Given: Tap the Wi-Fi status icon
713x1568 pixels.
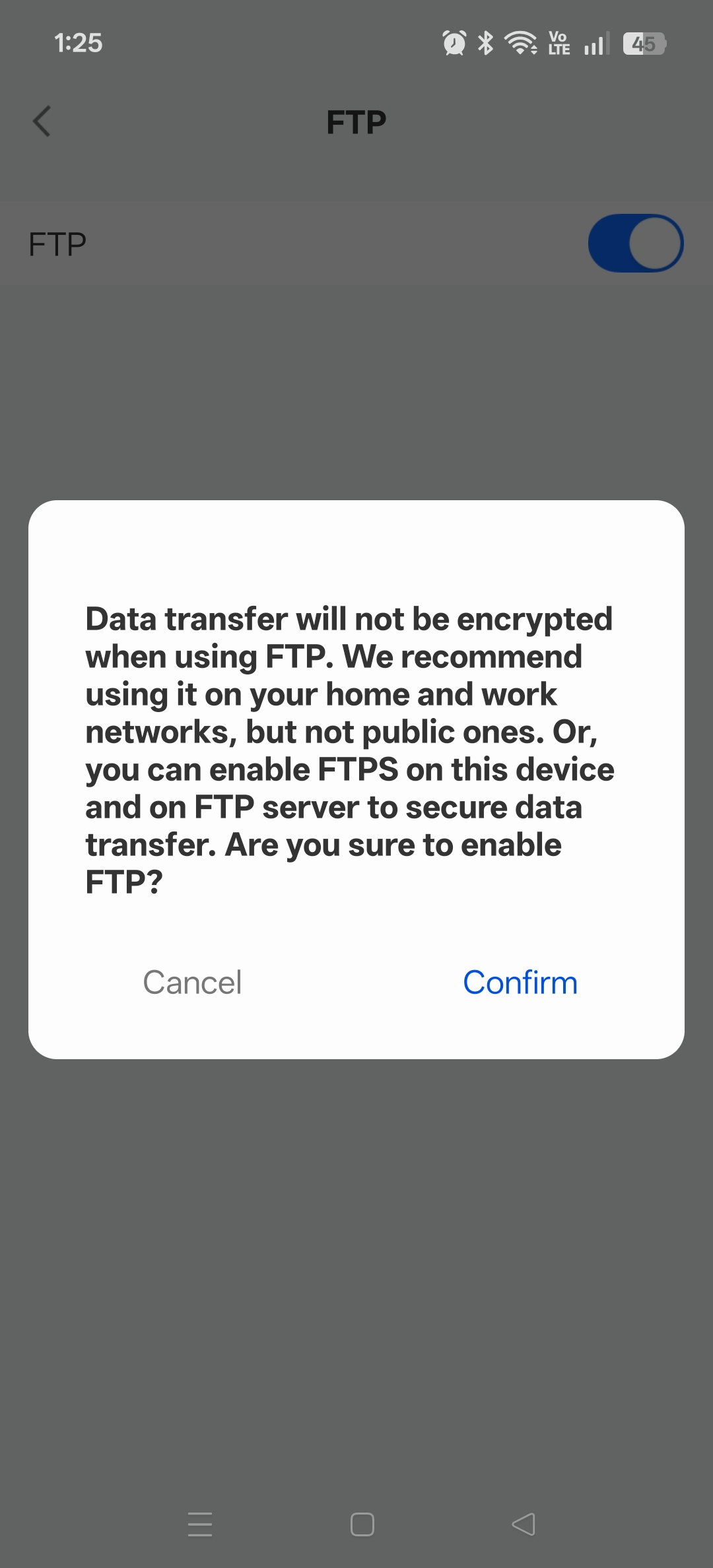Looking at the screenshot, I should [520, 44].
